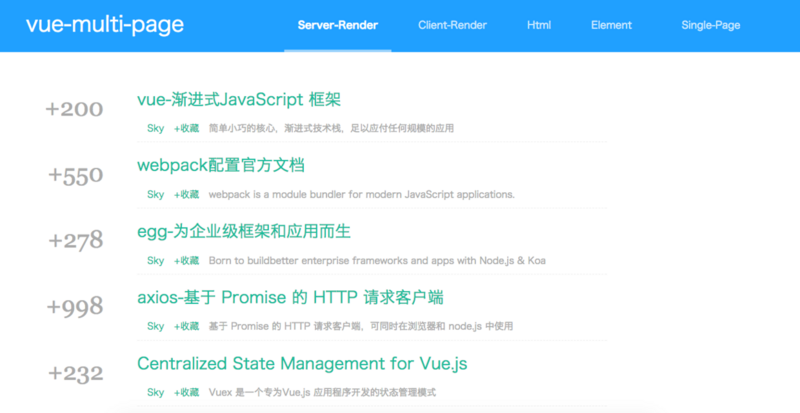Click +收藏 for the webpack article

186,195
